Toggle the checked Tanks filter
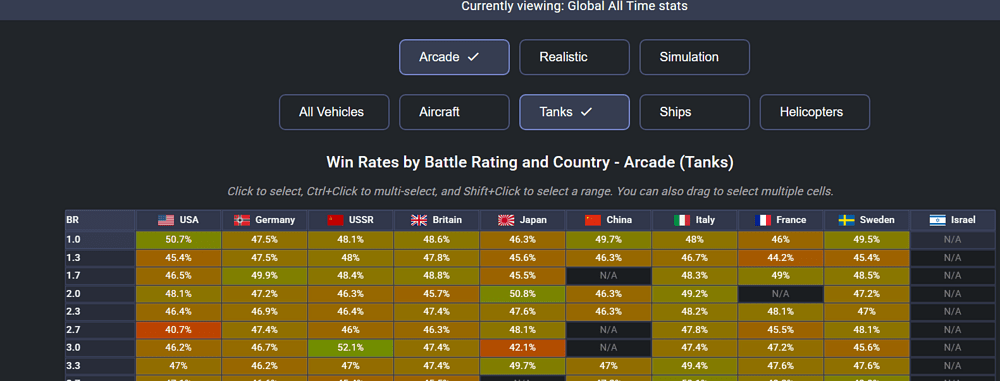 coord(575,112)
